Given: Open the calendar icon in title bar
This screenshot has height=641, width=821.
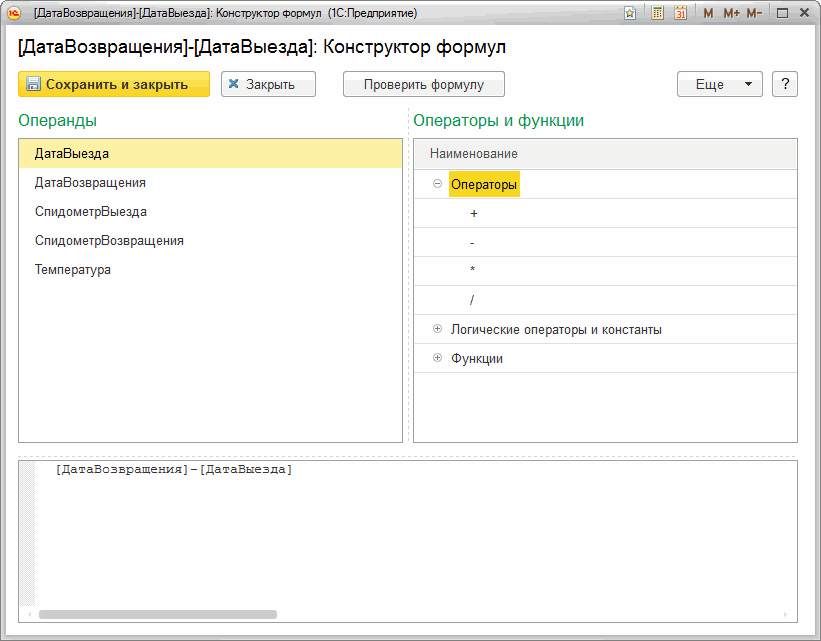Looking at the screenshot, I should coord(681,13).
